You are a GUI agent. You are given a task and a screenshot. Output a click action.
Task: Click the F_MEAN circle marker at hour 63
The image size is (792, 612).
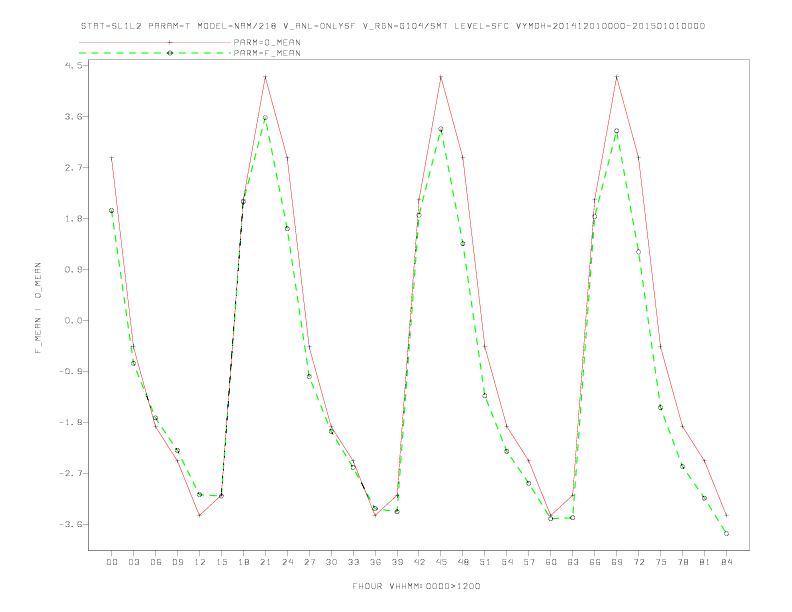(x=573, y=518)
